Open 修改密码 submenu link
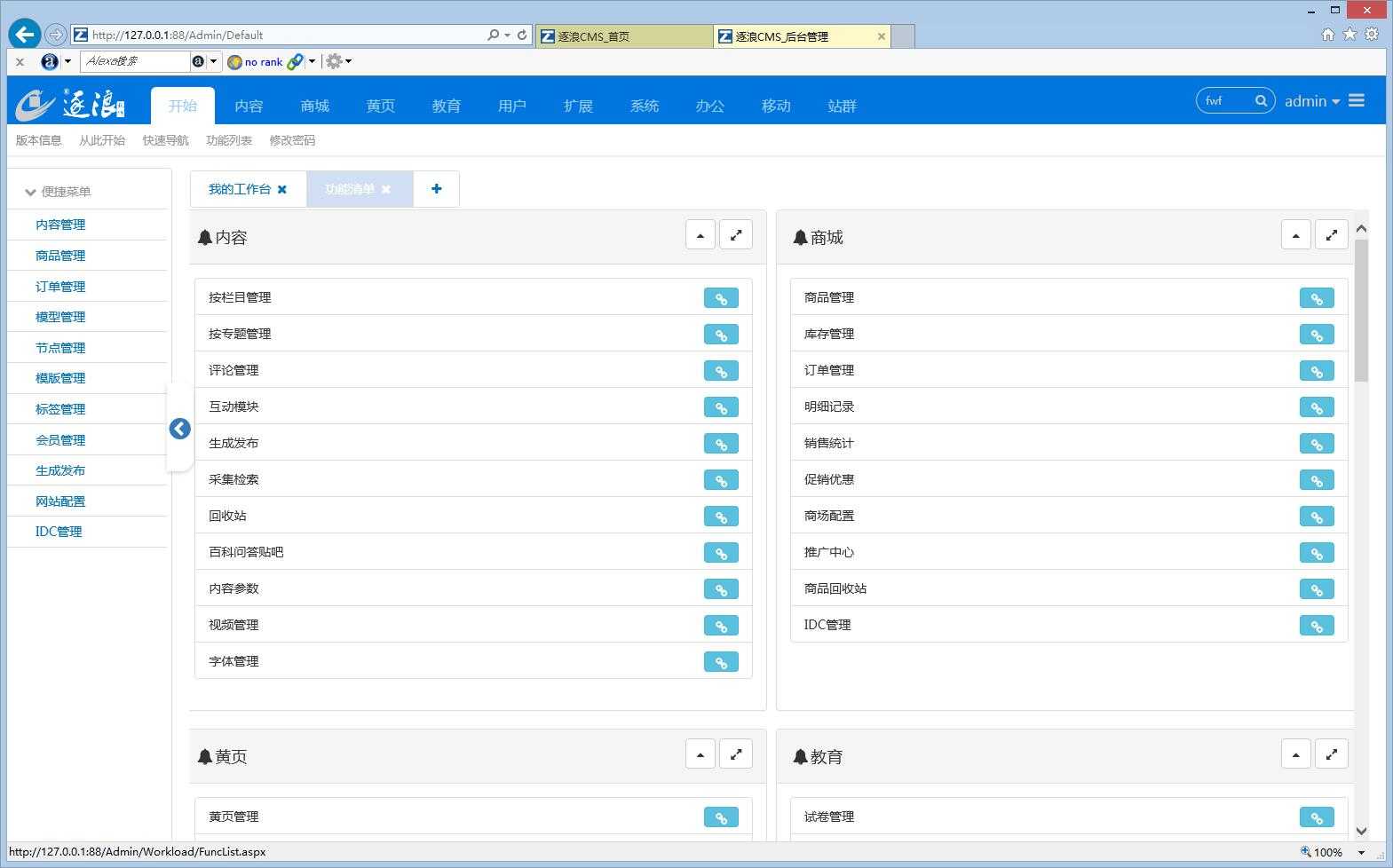Screen dimensions: 1393x868 (292, 140)
